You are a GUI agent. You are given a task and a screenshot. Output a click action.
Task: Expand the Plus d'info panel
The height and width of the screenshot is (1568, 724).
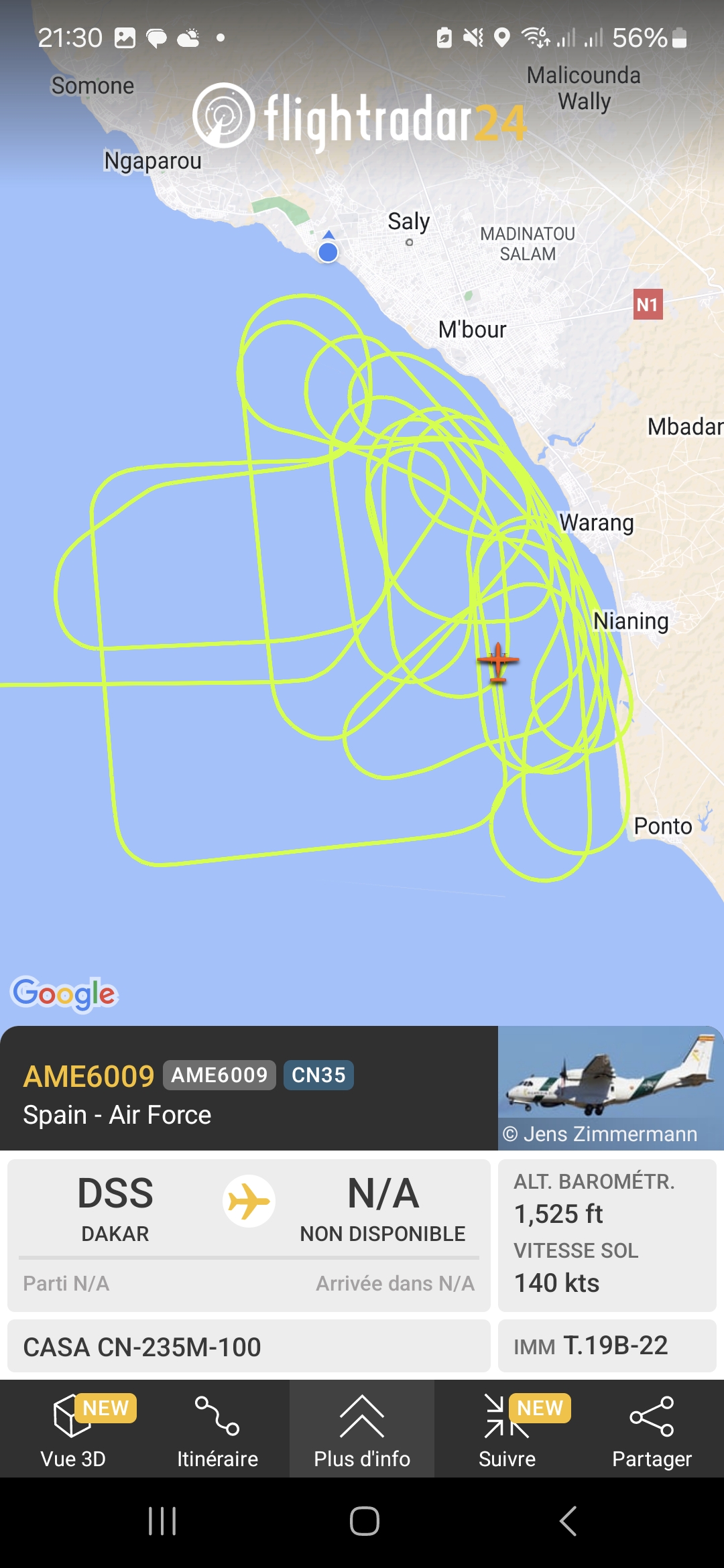362,1431
